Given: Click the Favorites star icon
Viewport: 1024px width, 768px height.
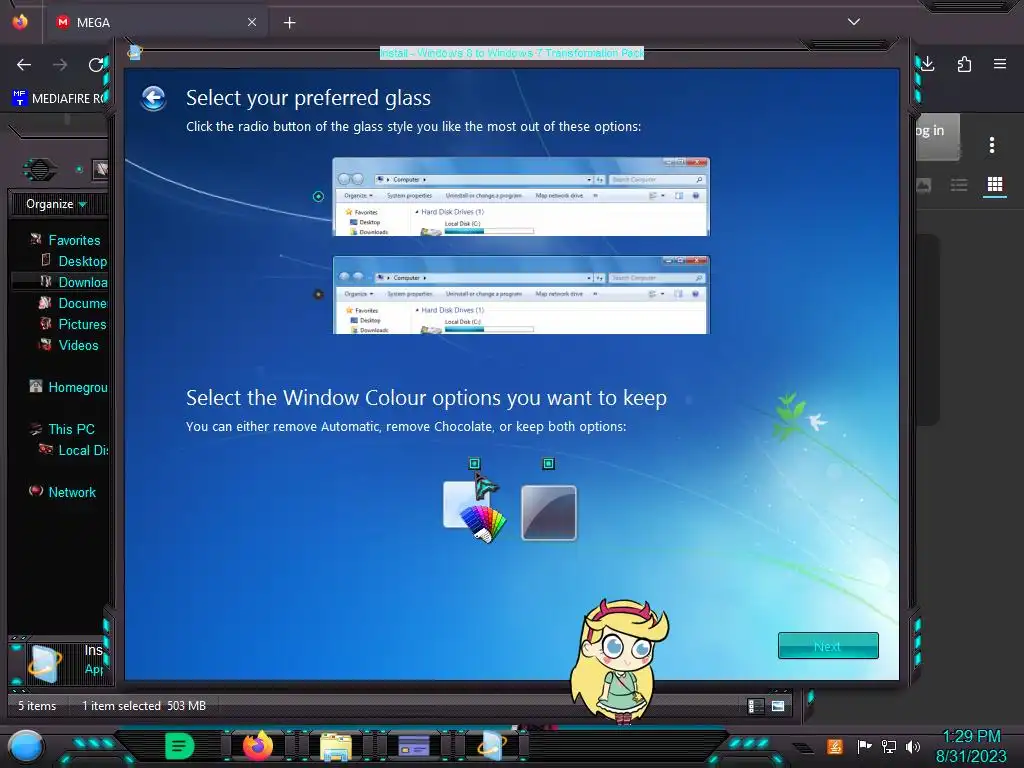Looking at the screenshot, I should pyautogui.click(x=36, y=239).
